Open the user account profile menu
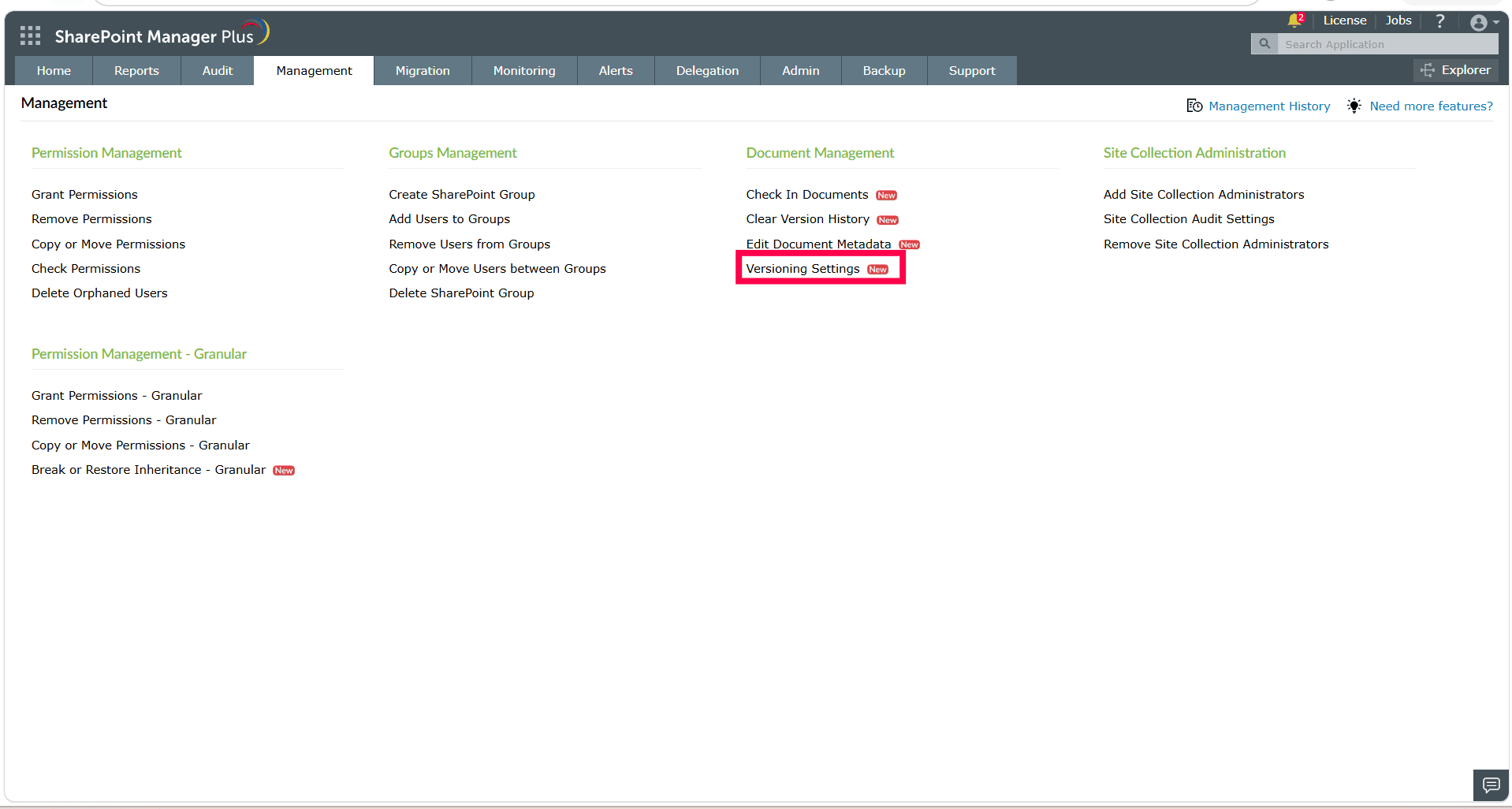The height and width of the screenshot is (809, 1512). [x=1484, y=23]
